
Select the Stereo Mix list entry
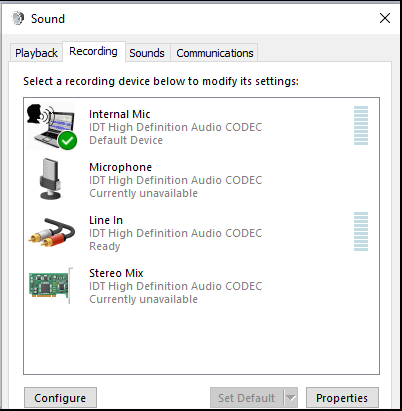(201, 286)
